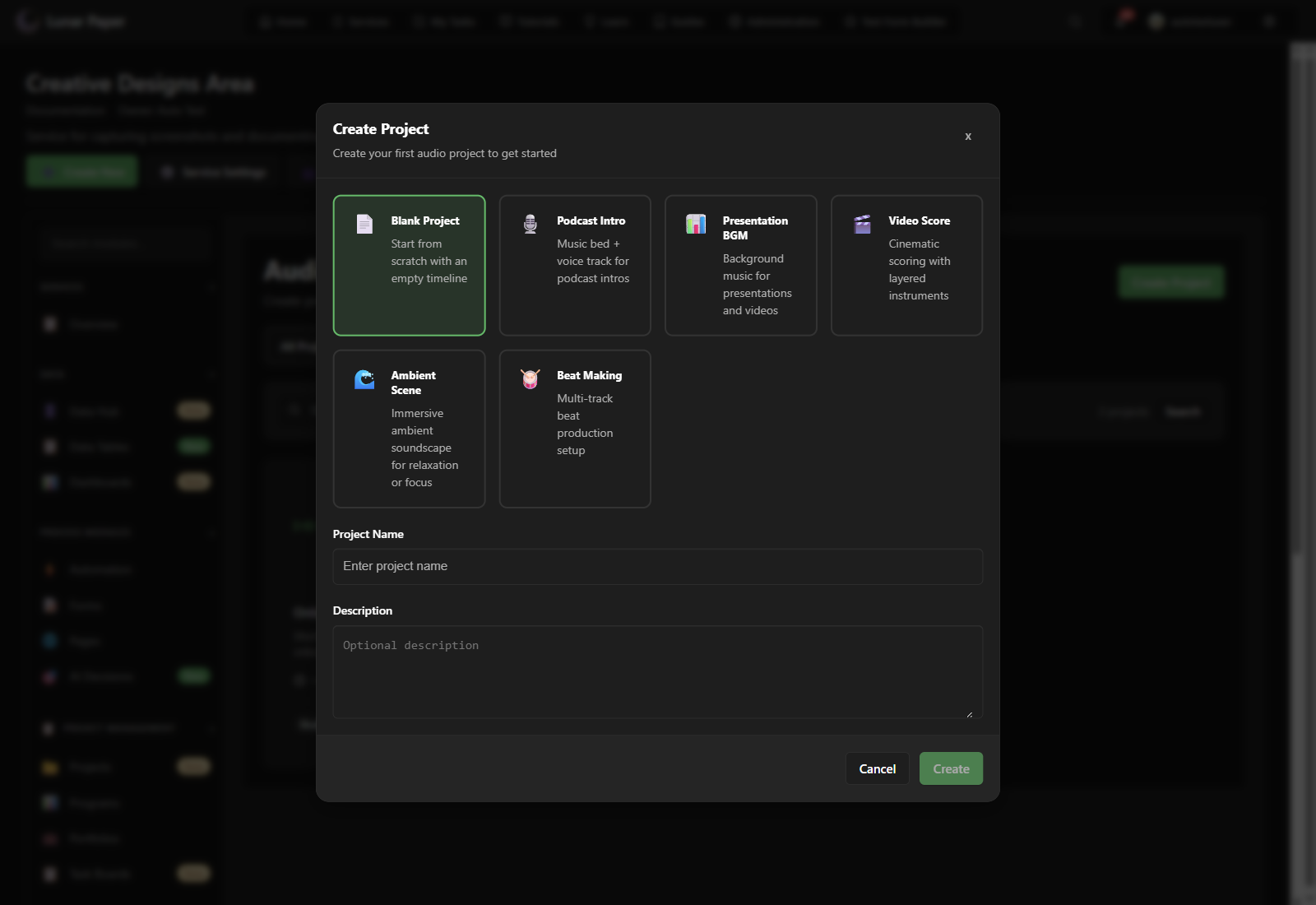
Task: Cancel the project creation
Action: tap(878, 768)
